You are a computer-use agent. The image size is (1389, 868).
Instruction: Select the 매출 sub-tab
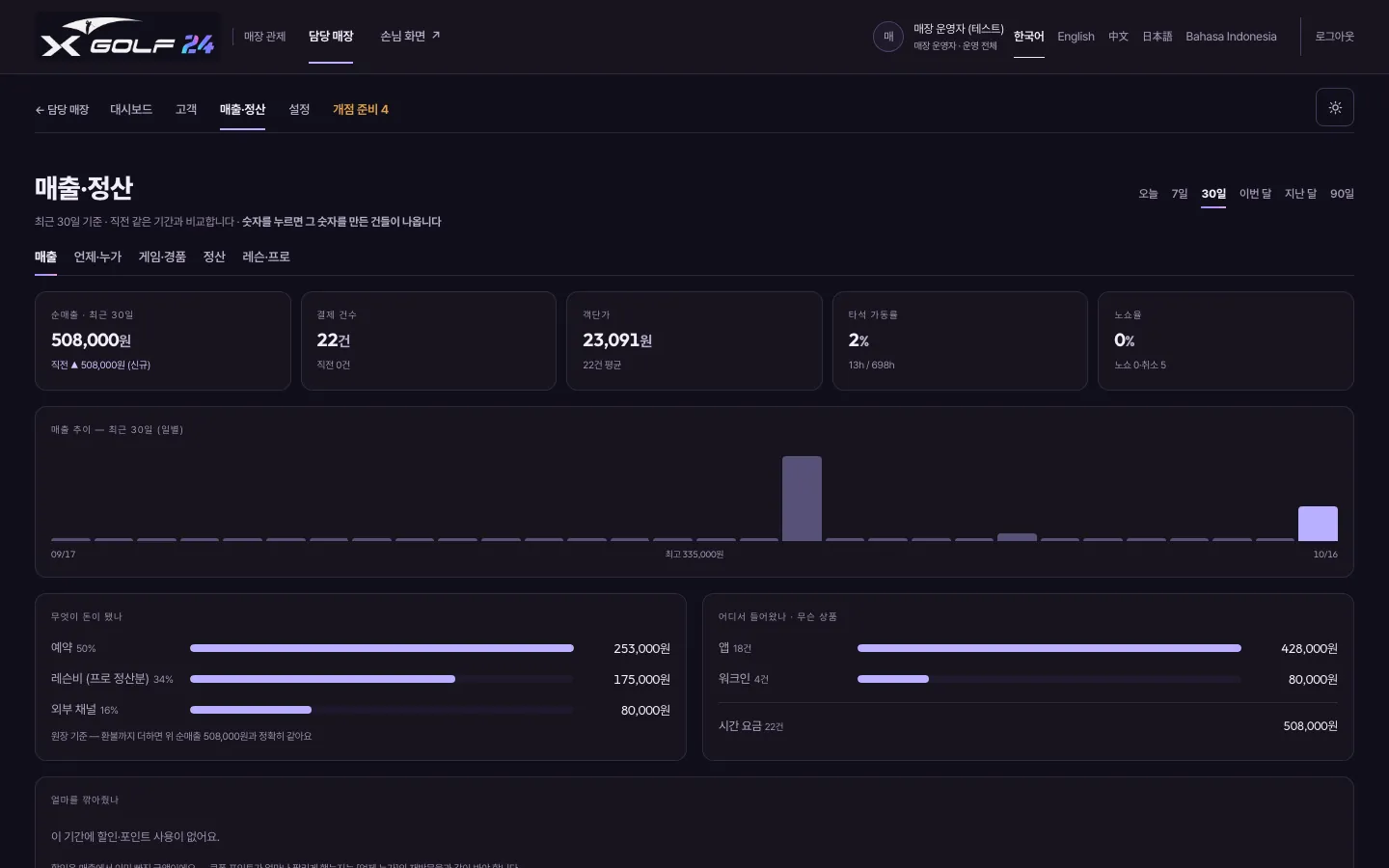pos(45,257)
